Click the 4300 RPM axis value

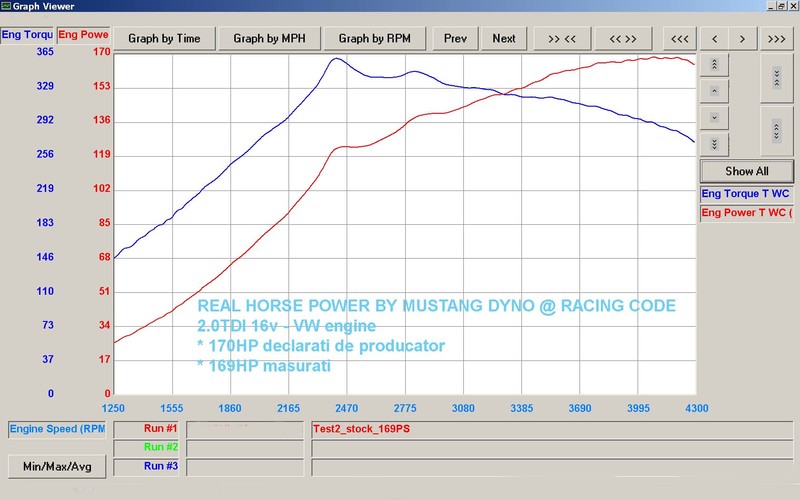coord(697,408)
